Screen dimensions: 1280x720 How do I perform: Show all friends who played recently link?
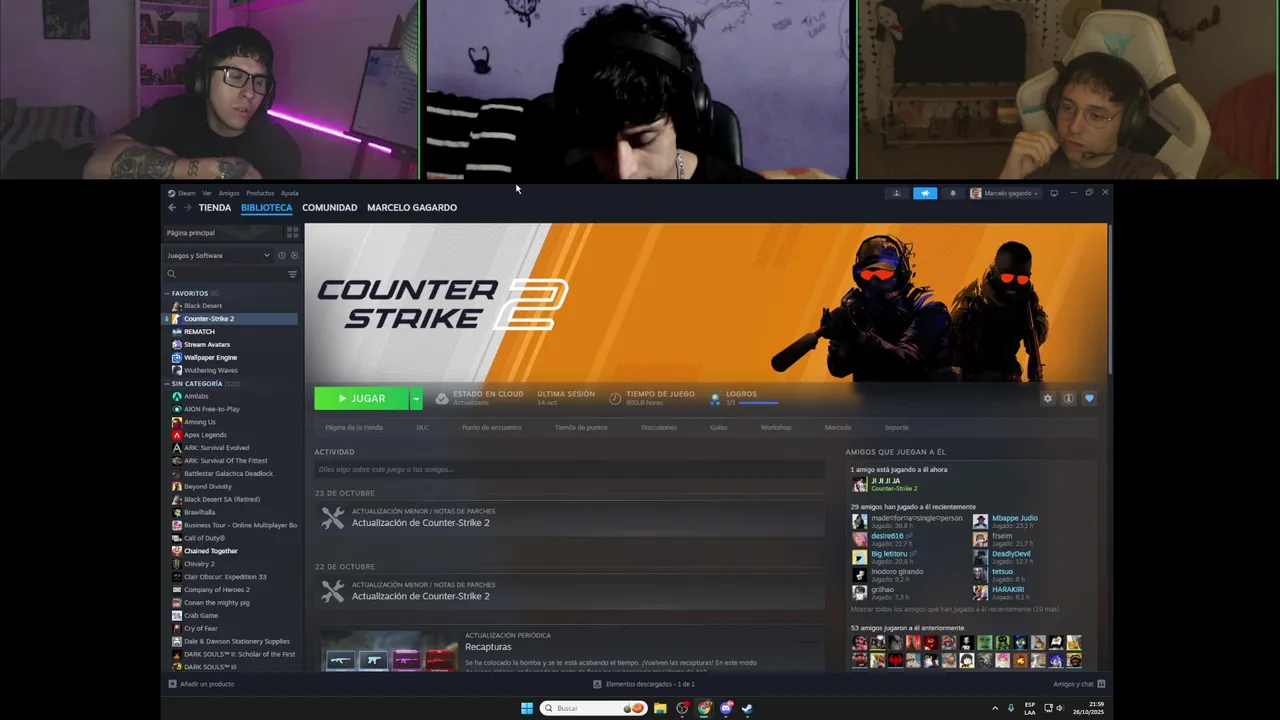[955, 609]
